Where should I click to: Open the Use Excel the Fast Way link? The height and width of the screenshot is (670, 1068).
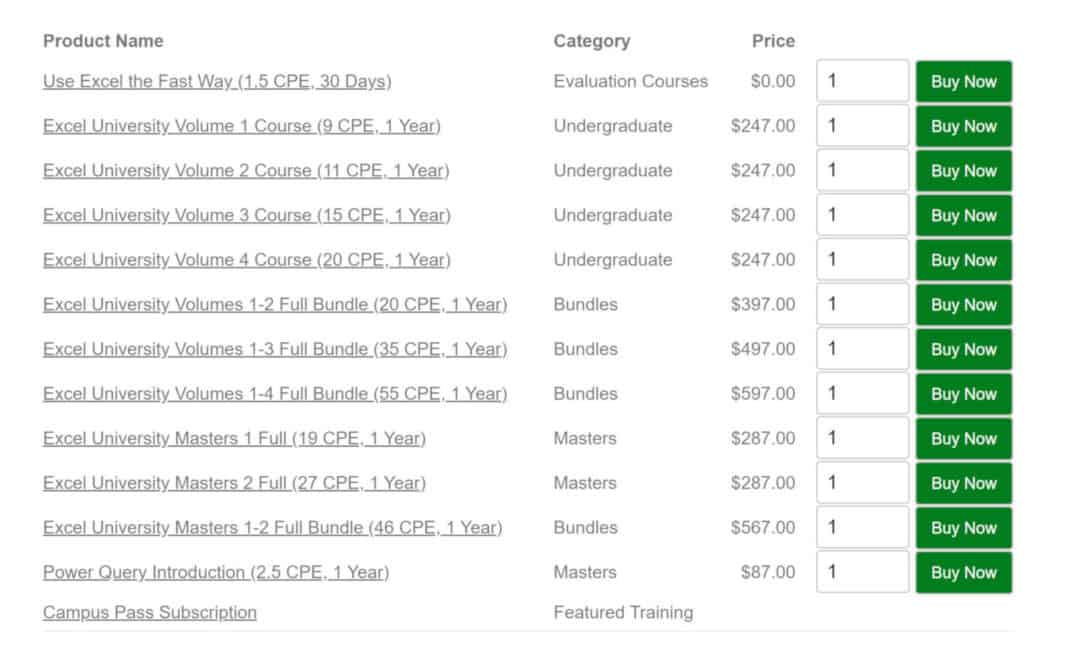215,81
